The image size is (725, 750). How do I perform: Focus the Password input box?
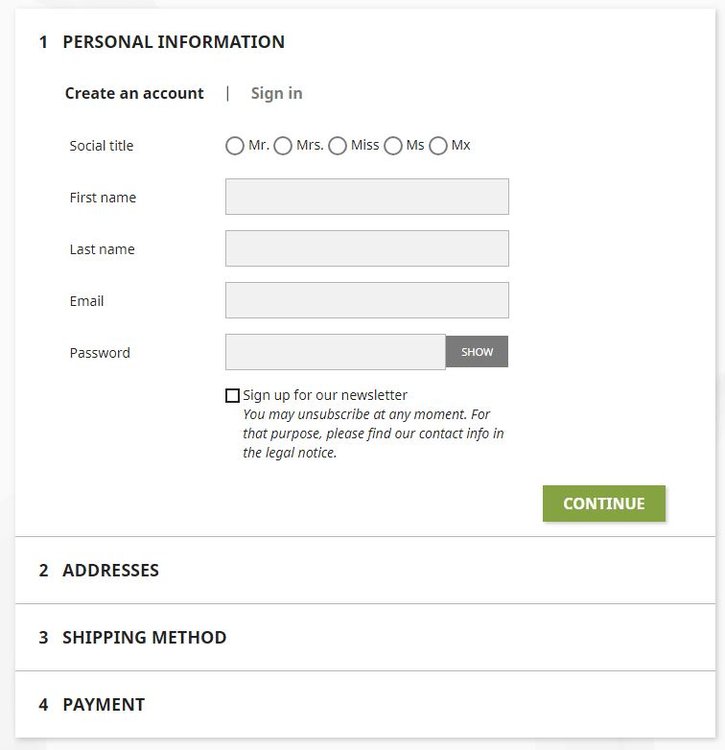point(335,352)
